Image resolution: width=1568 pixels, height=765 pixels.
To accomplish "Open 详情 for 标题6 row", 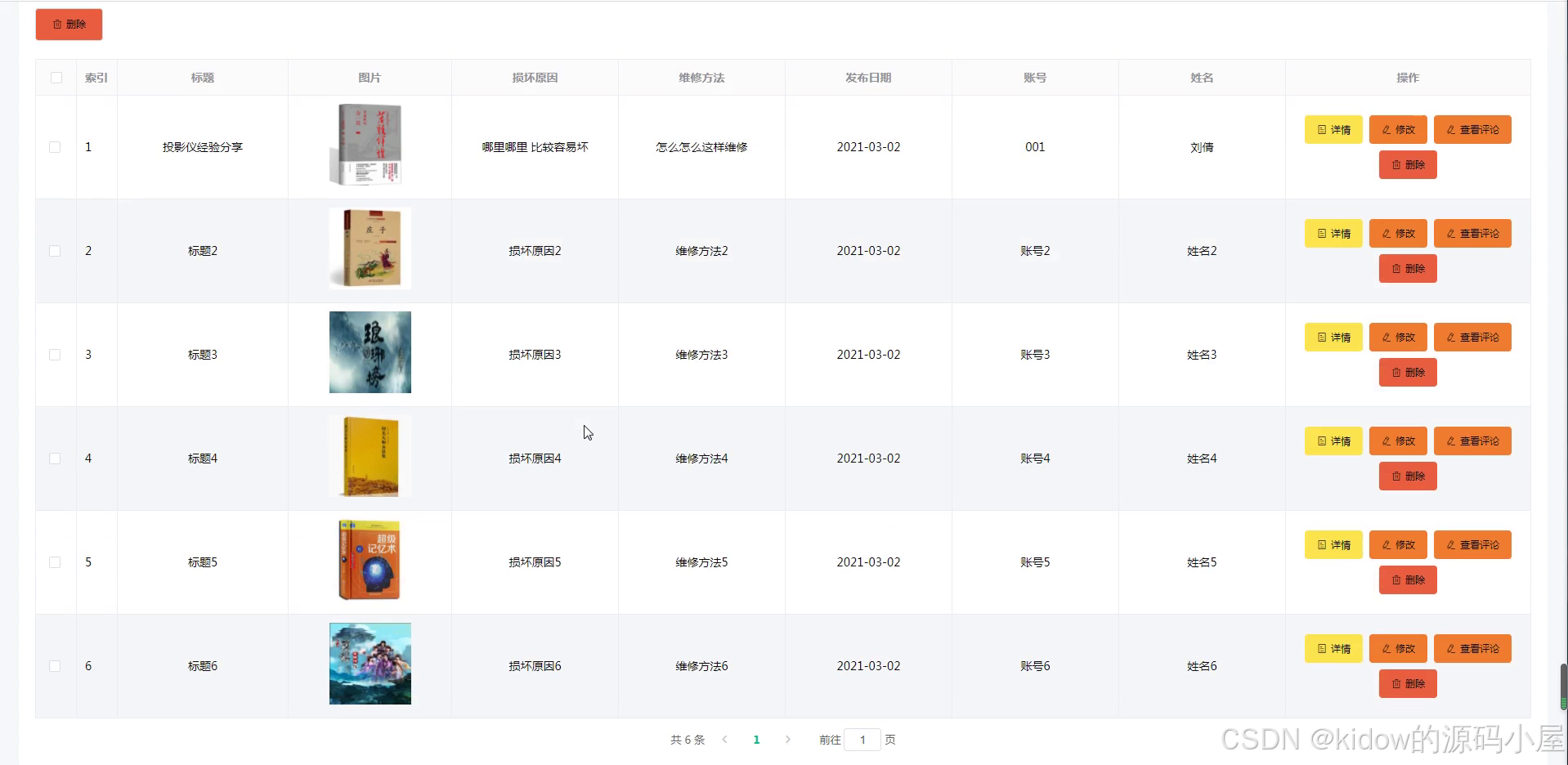I will [x=1333, y=648].
